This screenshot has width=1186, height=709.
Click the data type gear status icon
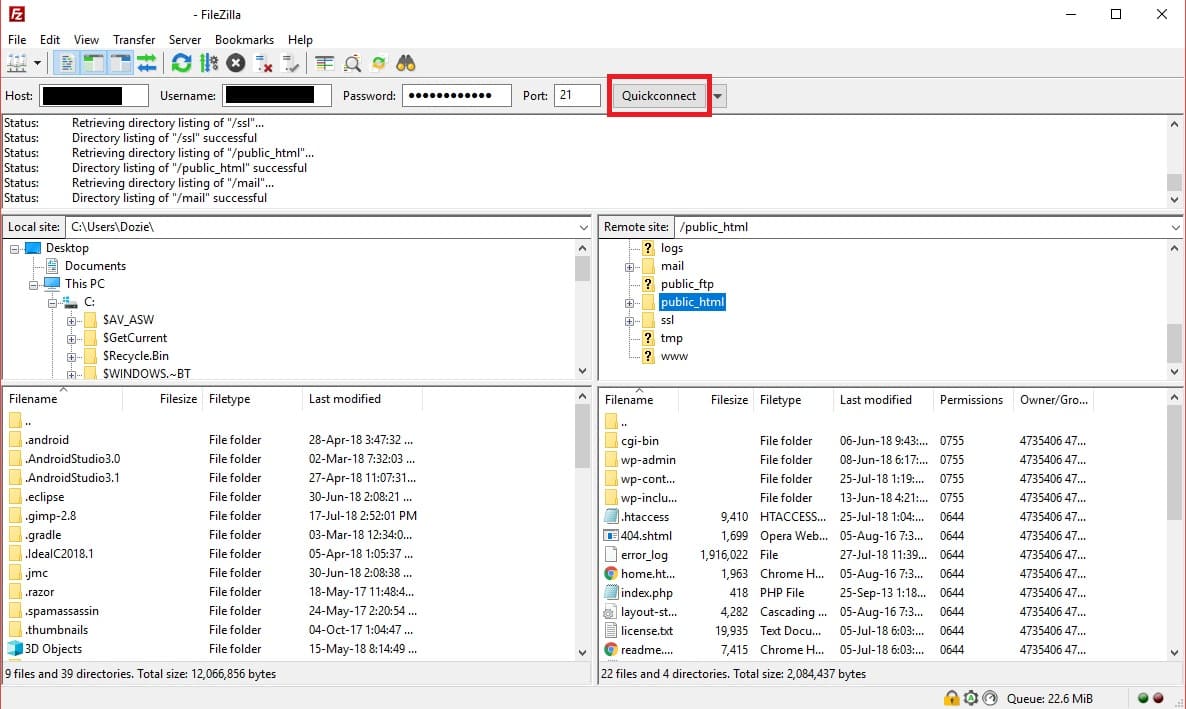click(971, 698)
